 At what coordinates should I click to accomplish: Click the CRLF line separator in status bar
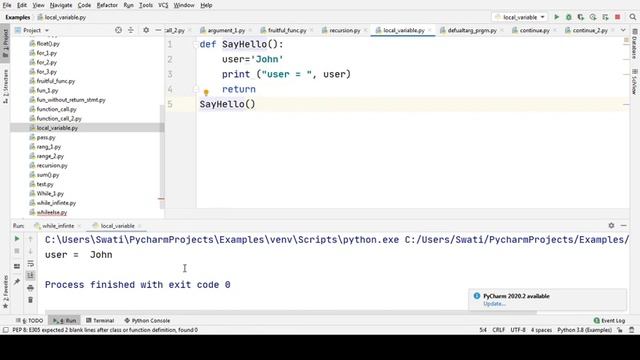coord(498,330)
